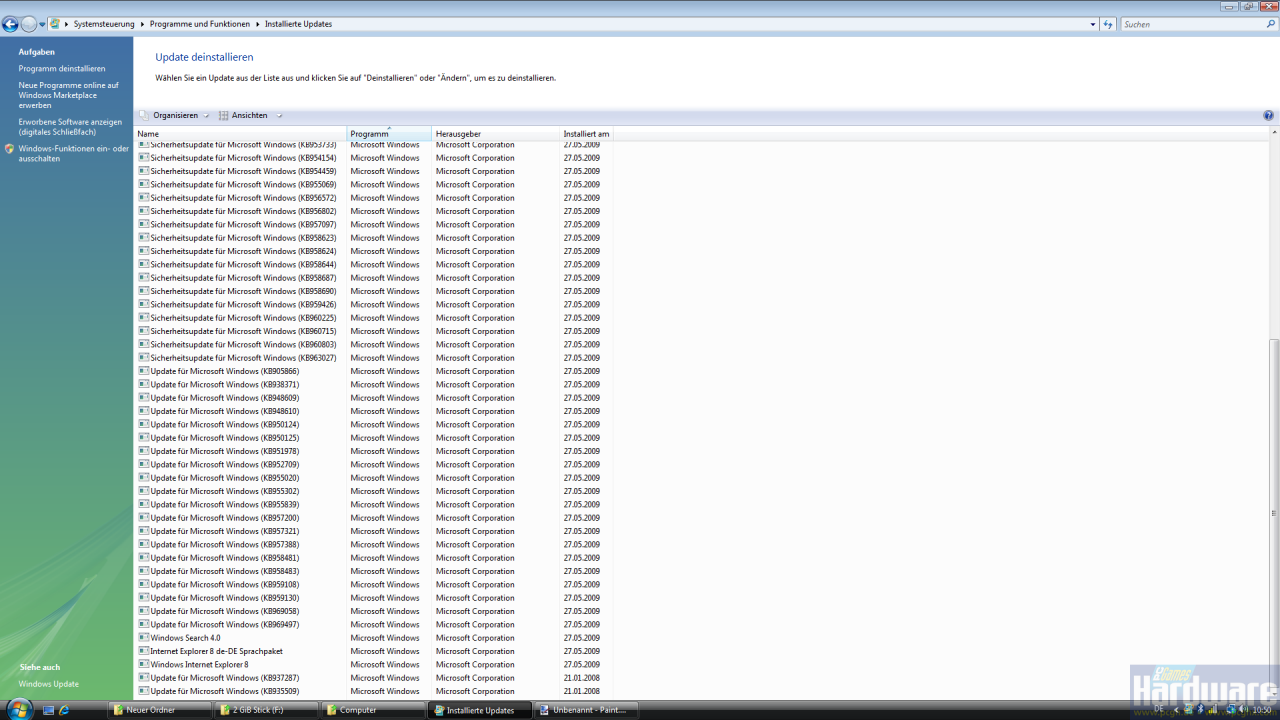Click icon of Update KB938371
The image size is (1280, 720).
(143, 384)
